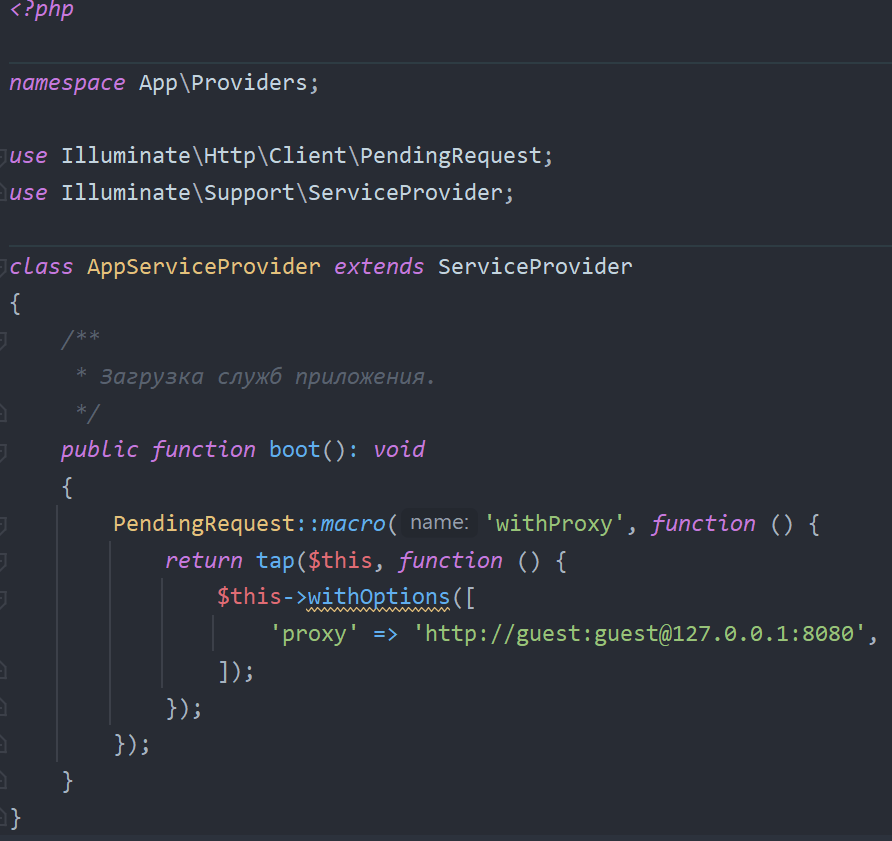
Task: Click "PendingRequest" in the macro call line
Action: 204,524
